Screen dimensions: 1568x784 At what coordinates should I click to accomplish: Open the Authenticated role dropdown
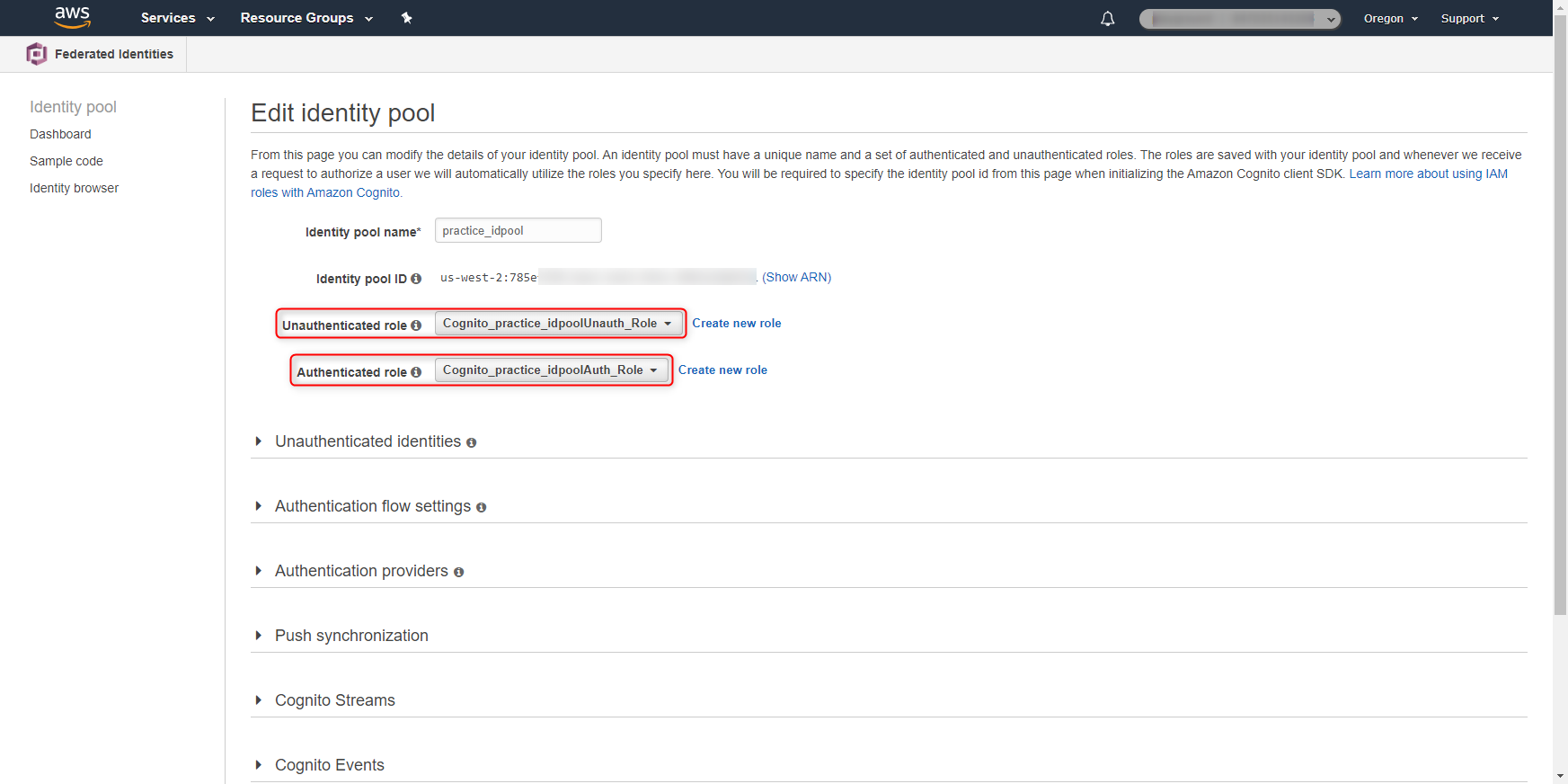pos(550,370)
